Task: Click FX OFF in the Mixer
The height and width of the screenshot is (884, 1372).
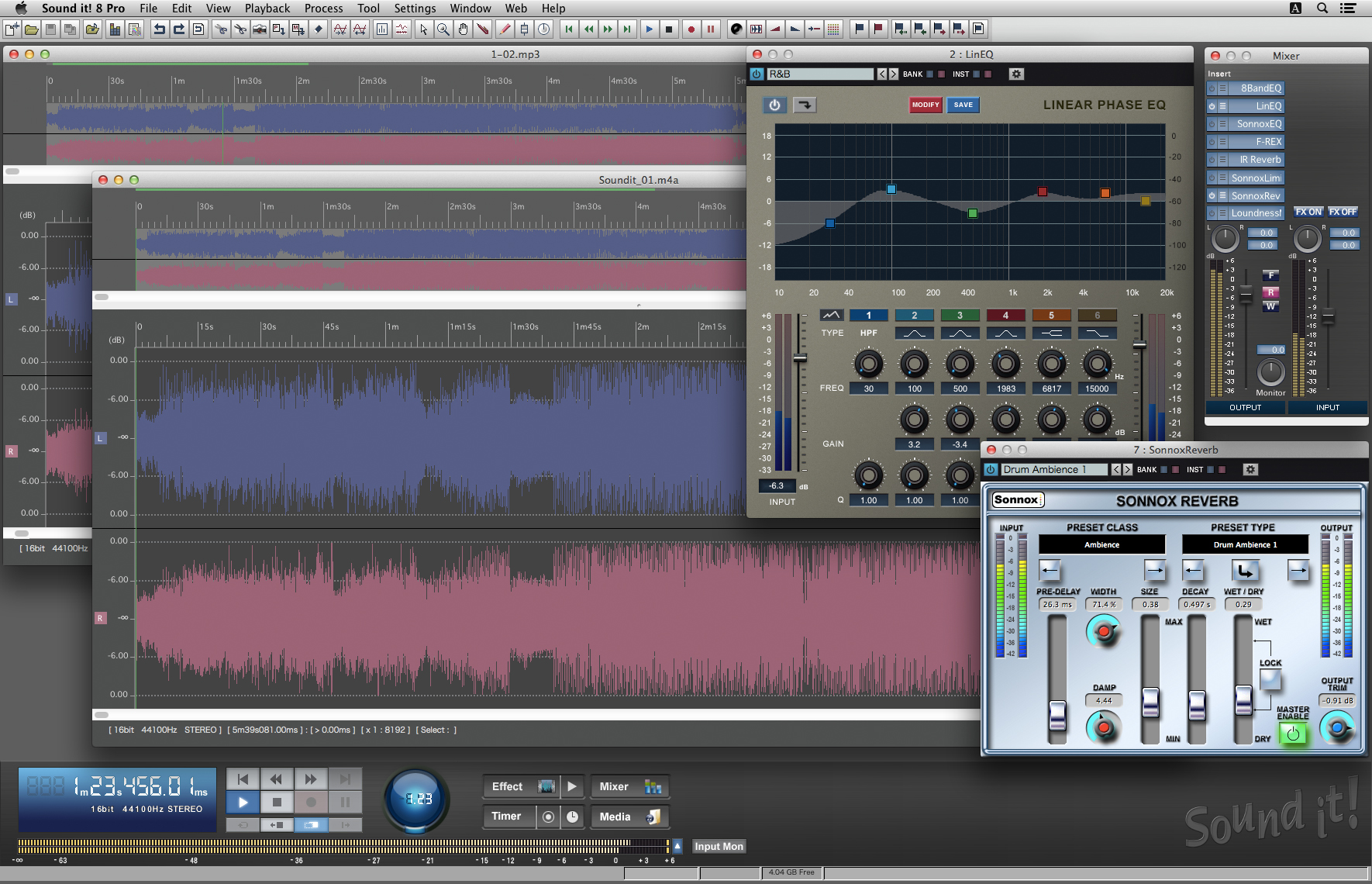Action: [x=1343, y=212]
